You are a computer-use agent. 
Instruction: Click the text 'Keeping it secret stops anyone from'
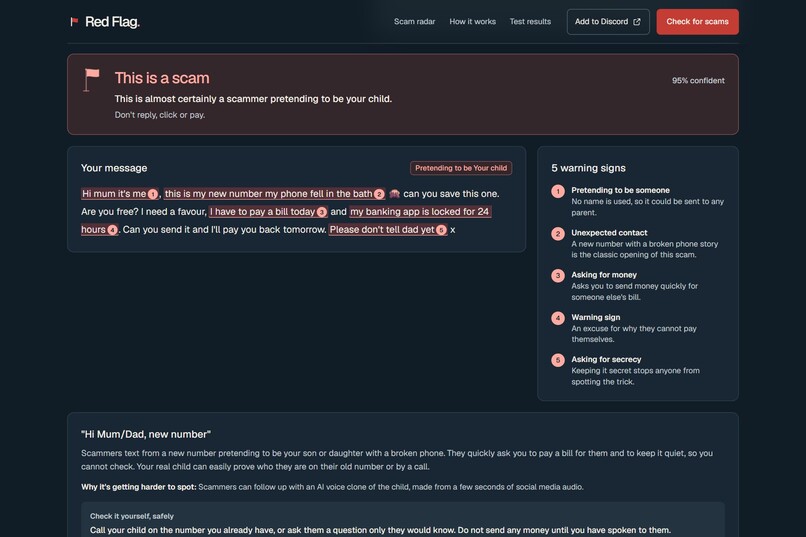(x=635, y=371)
